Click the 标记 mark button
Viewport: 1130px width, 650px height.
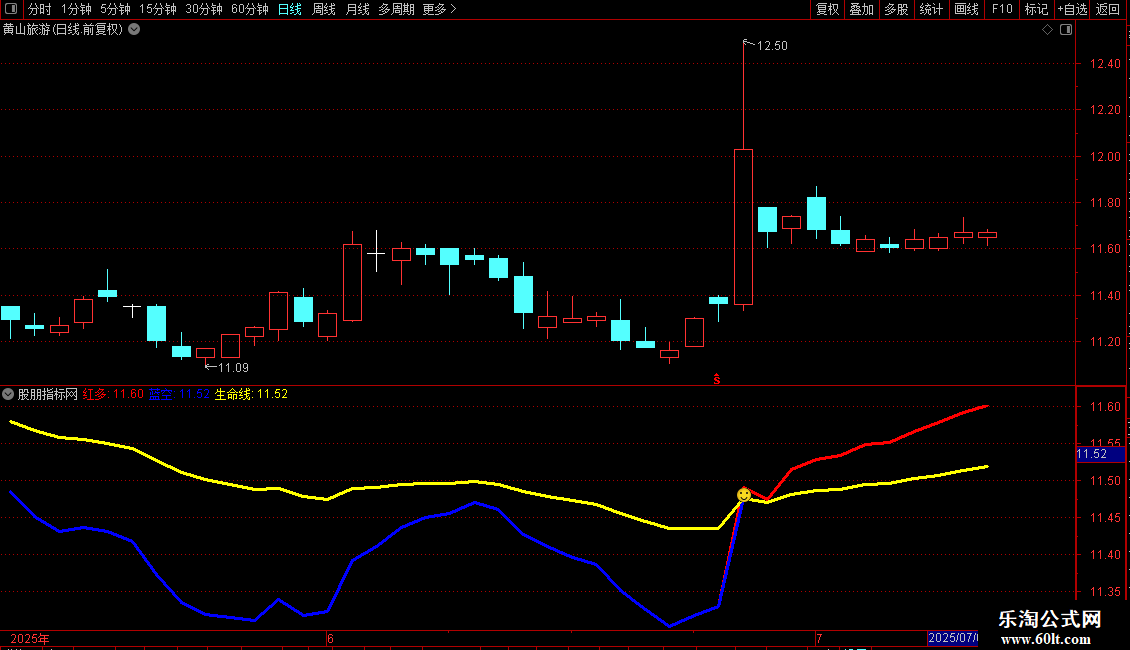(1036, 9)
